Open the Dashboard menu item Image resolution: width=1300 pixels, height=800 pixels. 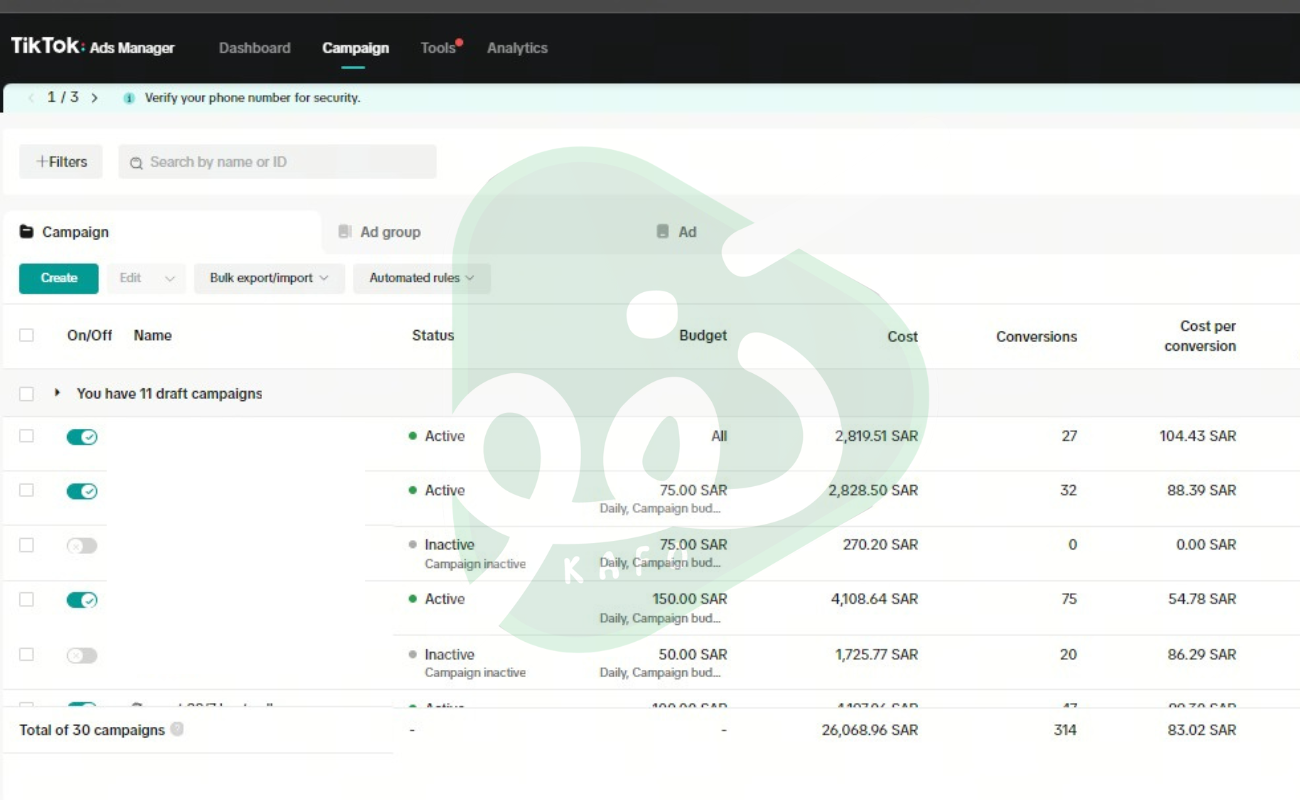click(254, 48)
